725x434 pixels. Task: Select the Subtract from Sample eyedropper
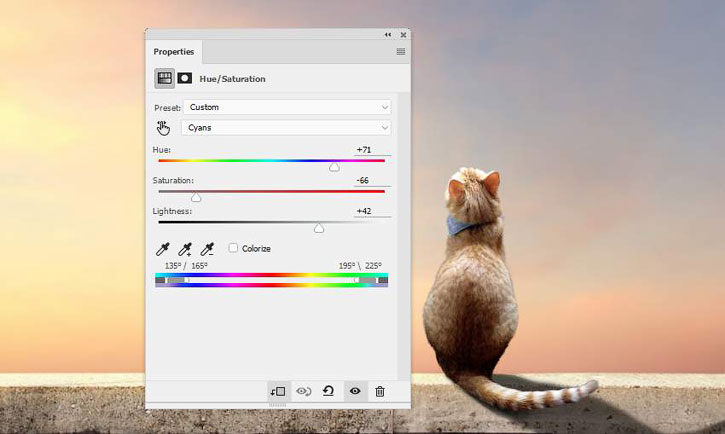coord(207,249)
